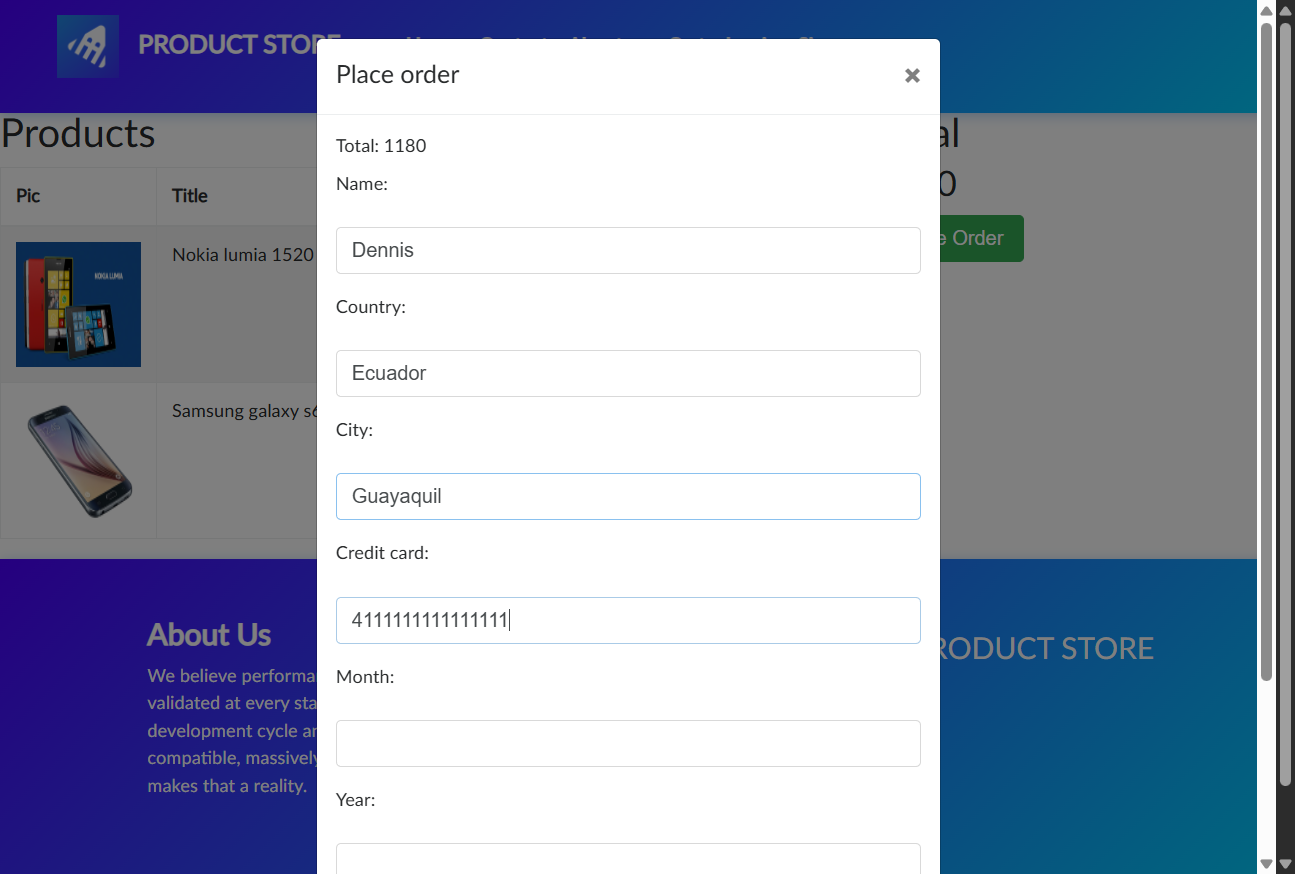Click the outer page scrollbar's down arrow

pos(1286,863)
